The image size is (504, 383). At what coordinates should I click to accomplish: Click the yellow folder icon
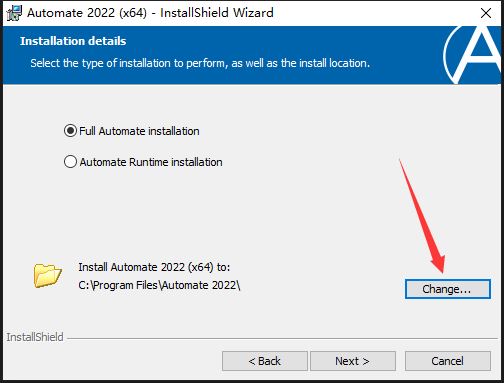47,275
